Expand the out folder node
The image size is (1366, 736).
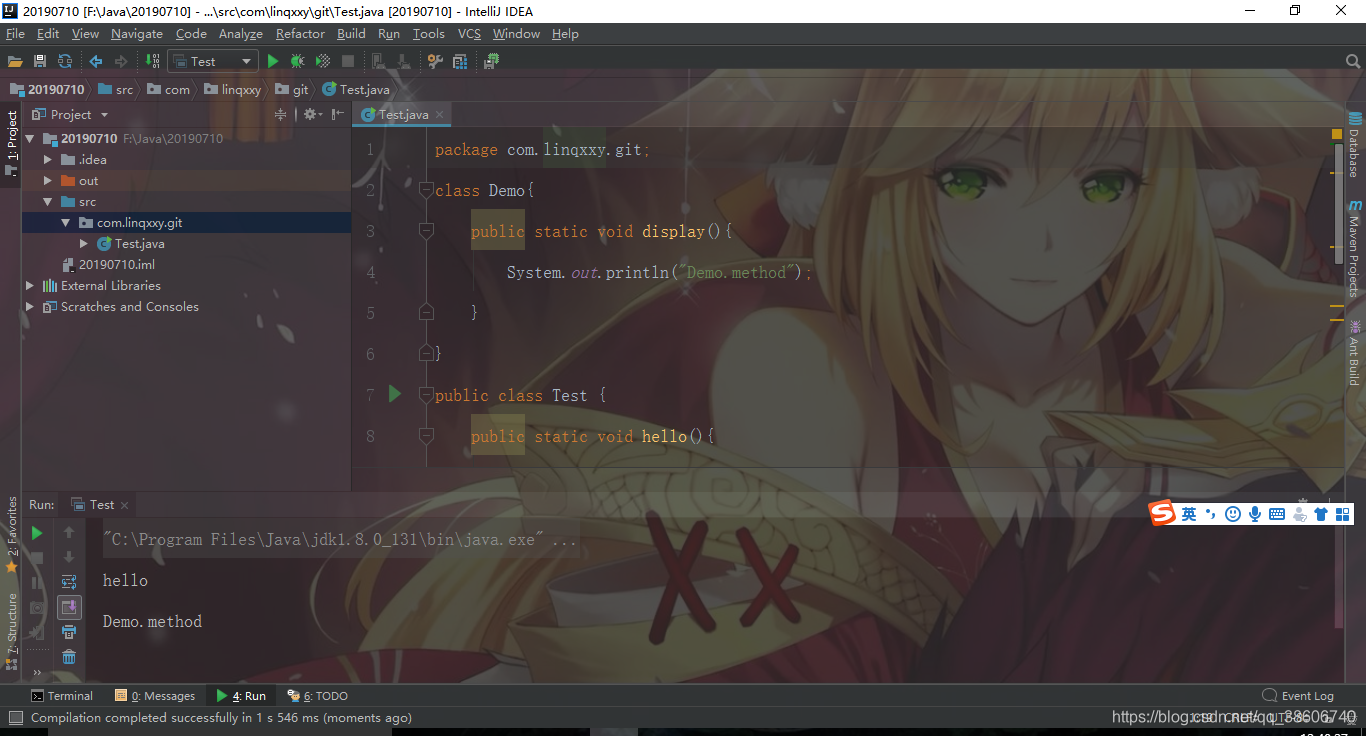[48, 180]
